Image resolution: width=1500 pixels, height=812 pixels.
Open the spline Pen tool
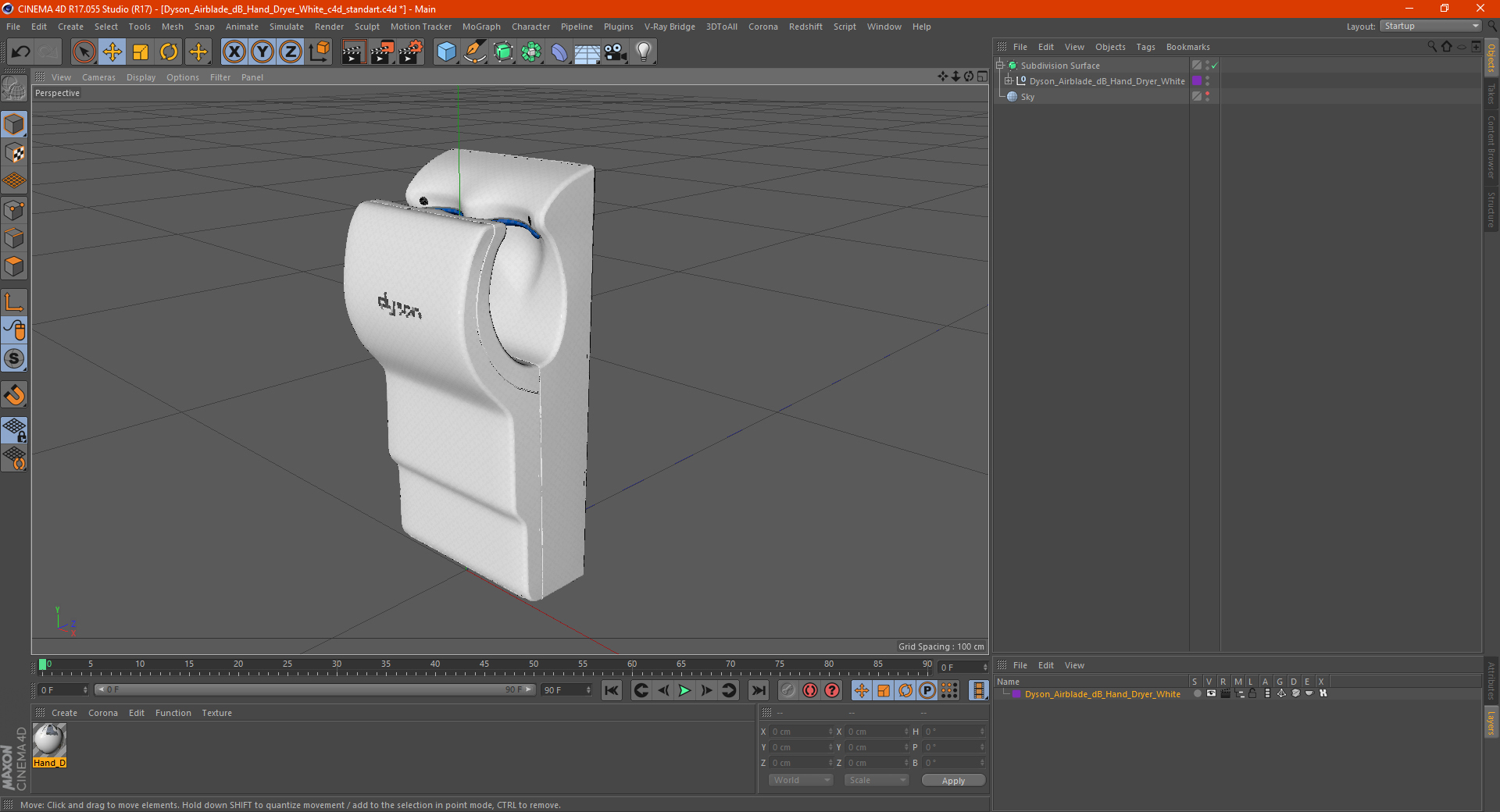474,52
